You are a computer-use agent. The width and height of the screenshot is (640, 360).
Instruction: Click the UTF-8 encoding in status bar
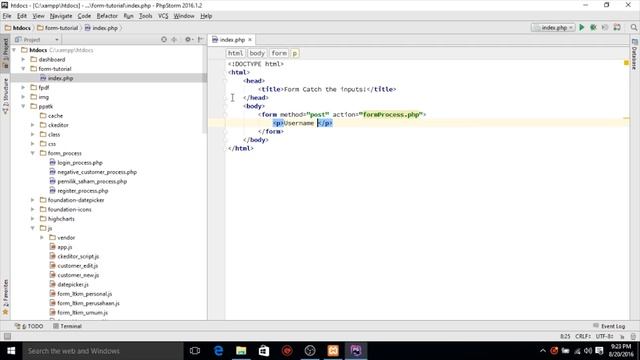point(604,336)
